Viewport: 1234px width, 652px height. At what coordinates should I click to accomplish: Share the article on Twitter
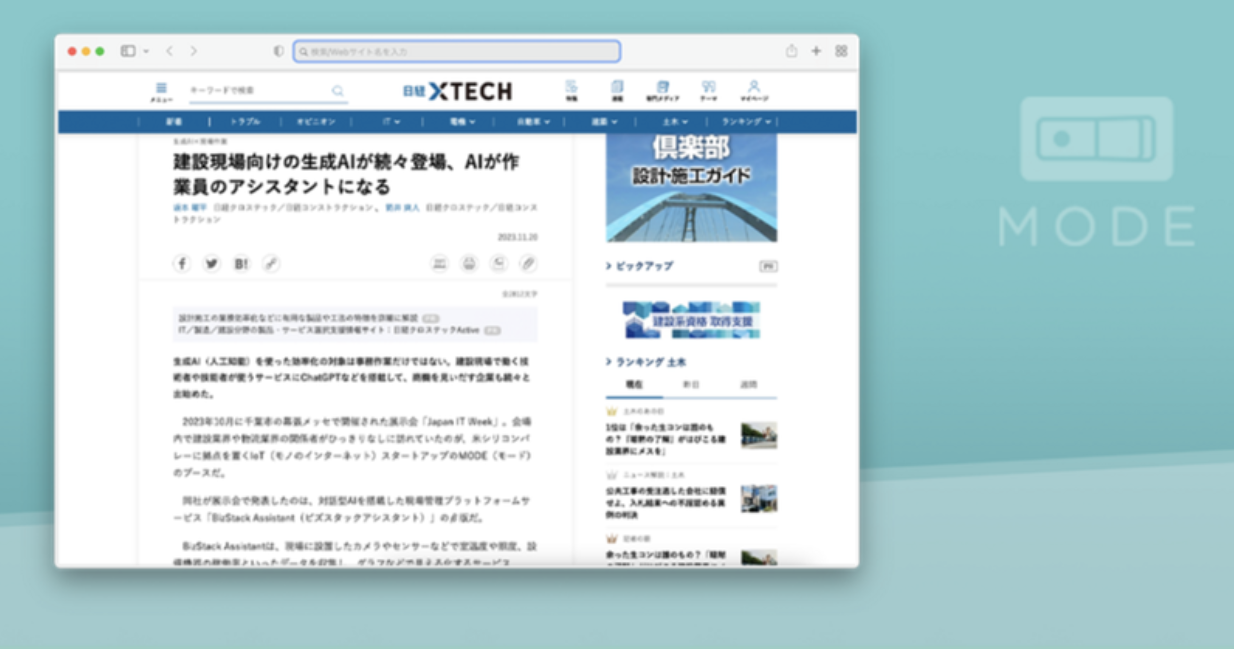[x=211, y=264]
